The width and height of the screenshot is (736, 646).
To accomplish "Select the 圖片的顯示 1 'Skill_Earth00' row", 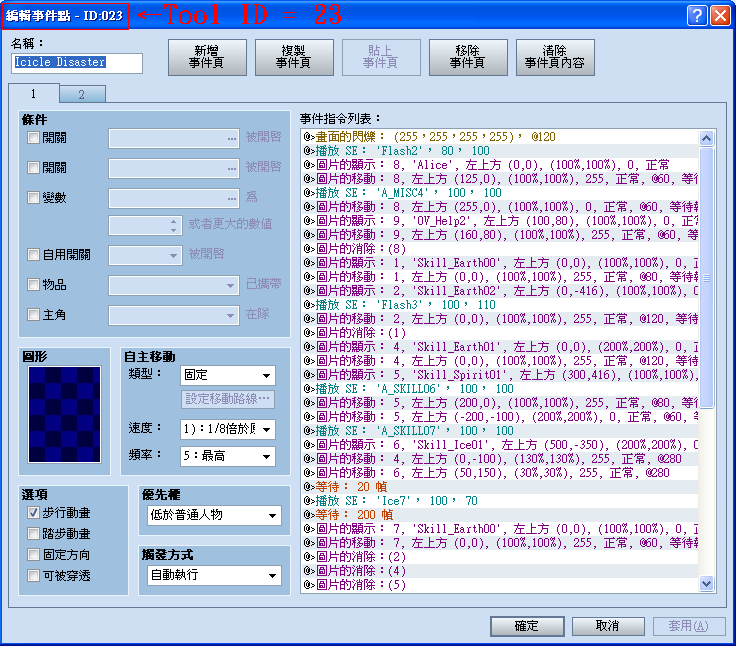I will pyautogui.click(x=499, y=263).
